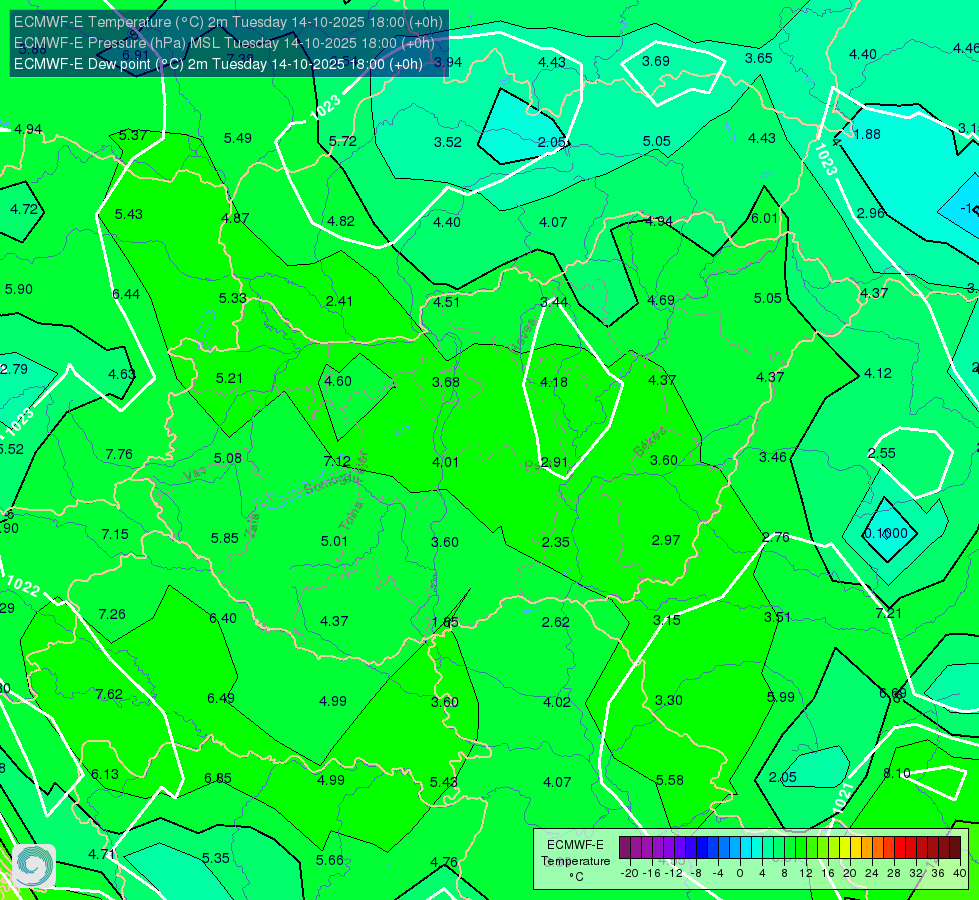979x900 pixels.
Task: Click the map value 3.46
Action: coord(772,457)
